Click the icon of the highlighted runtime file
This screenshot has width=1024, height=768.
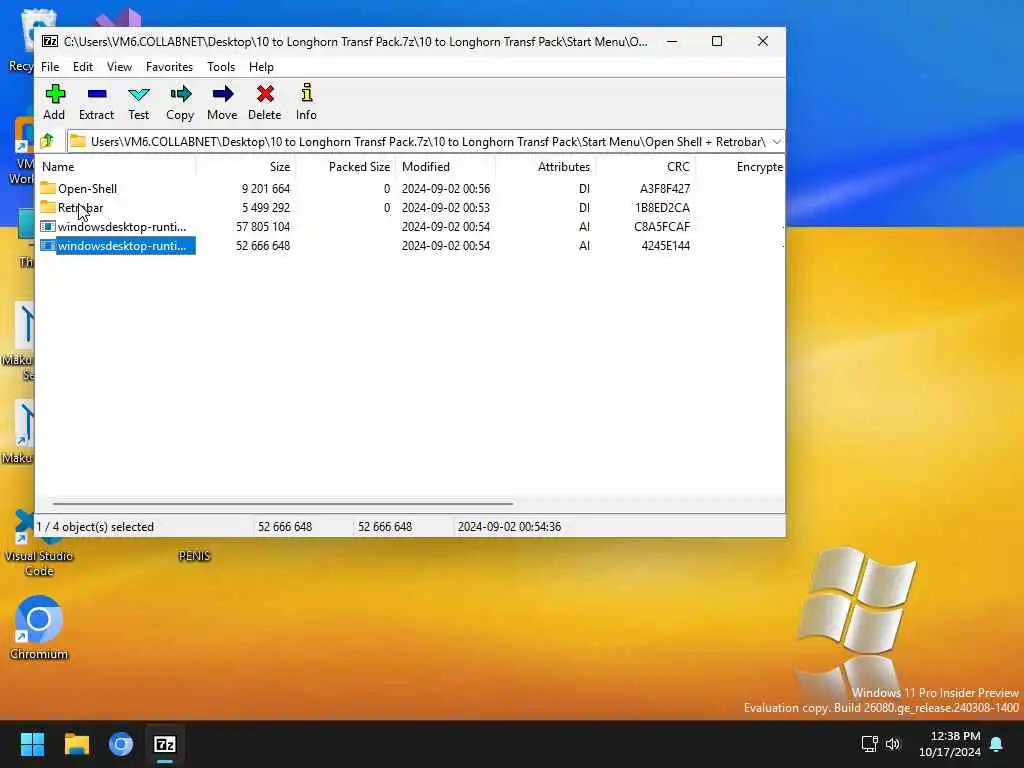pos(48,246)
